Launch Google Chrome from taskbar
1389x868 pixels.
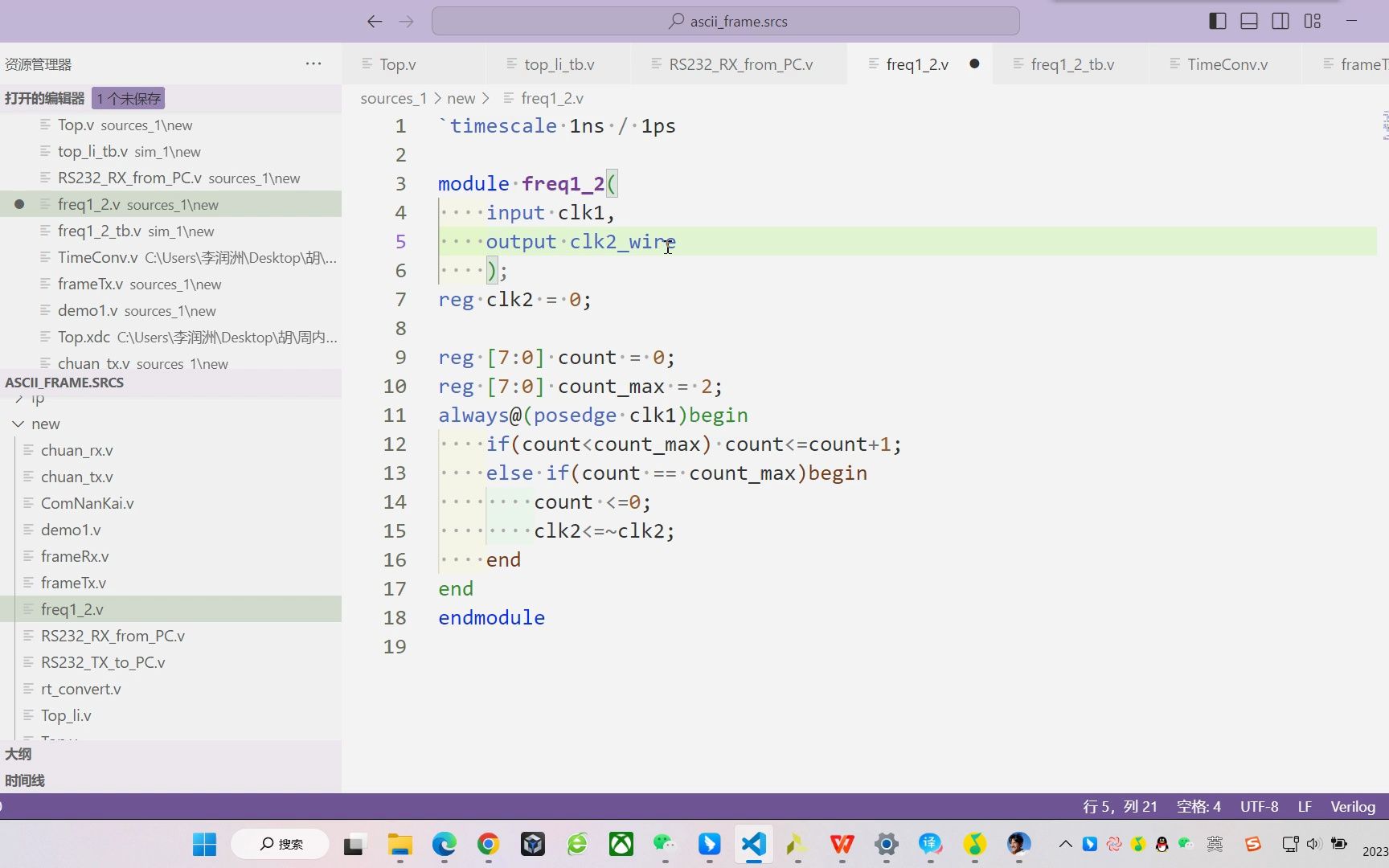tap(488, 844)
